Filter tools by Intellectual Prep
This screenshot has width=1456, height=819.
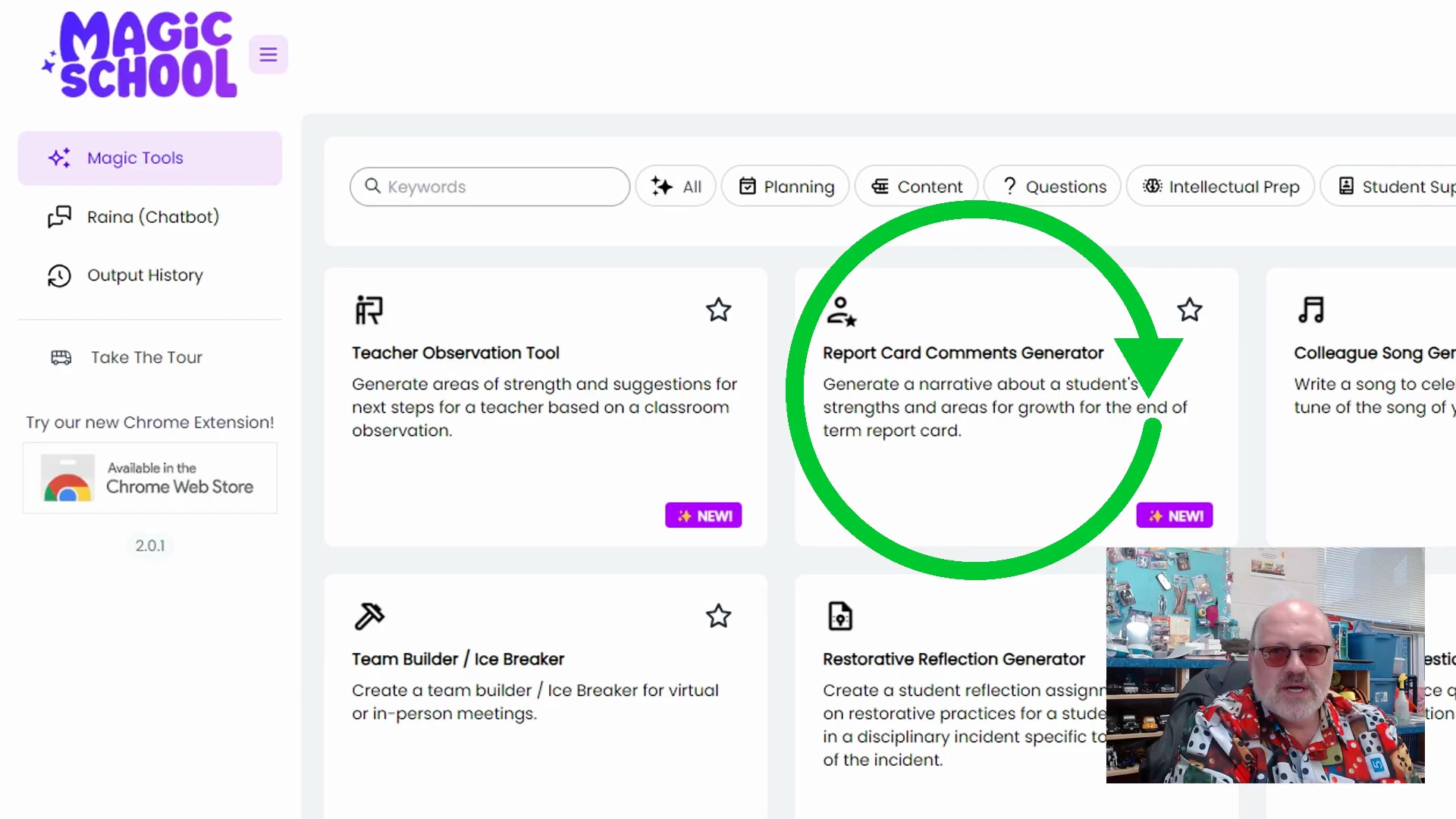coord(1221,187)
